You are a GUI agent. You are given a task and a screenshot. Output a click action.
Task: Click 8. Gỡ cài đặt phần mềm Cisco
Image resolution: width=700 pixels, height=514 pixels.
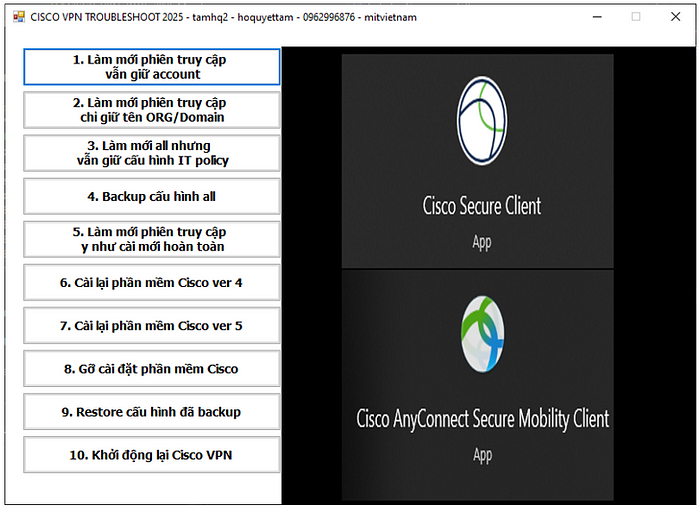152,369
